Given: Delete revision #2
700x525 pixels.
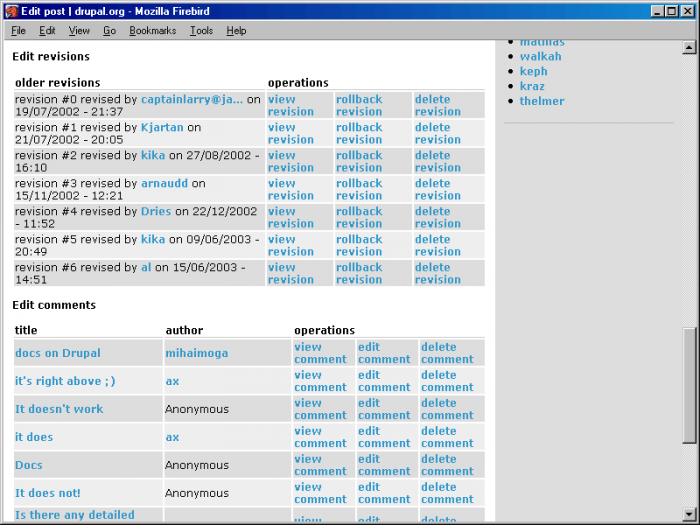Looking at the screenshot, I should click(438, 162).
